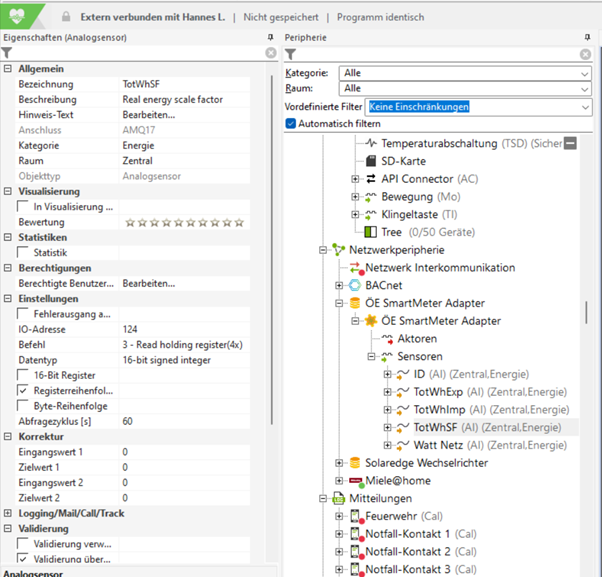Click the Netzwerkperipherie network icon
The height and width of the screenshot is (577, 602).
click(x=339, y=250)
